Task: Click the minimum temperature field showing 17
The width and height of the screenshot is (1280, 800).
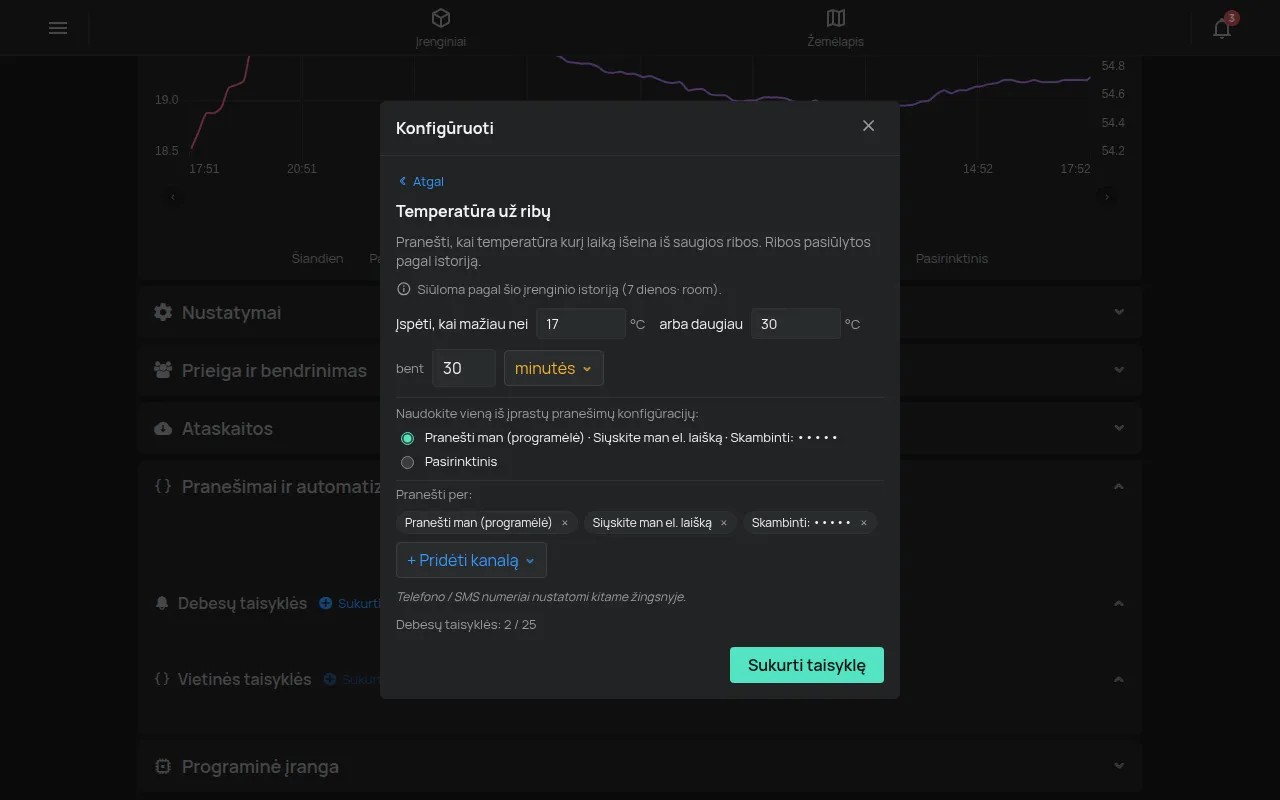Action: (x=581, y=324)
